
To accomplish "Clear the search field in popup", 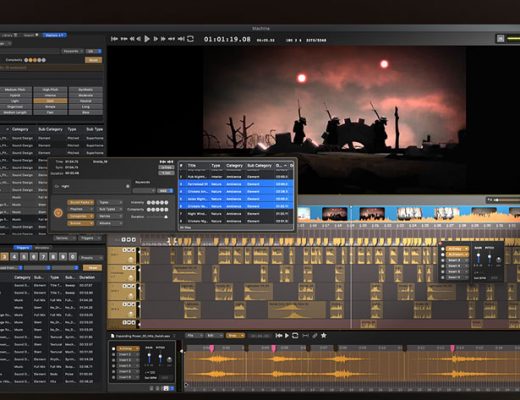I will click(x=128, y=186).
